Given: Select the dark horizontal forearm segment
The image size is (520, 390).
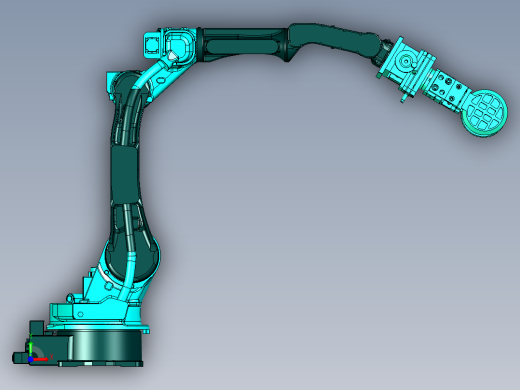Looking at the screenshot, I should (243, 44).
